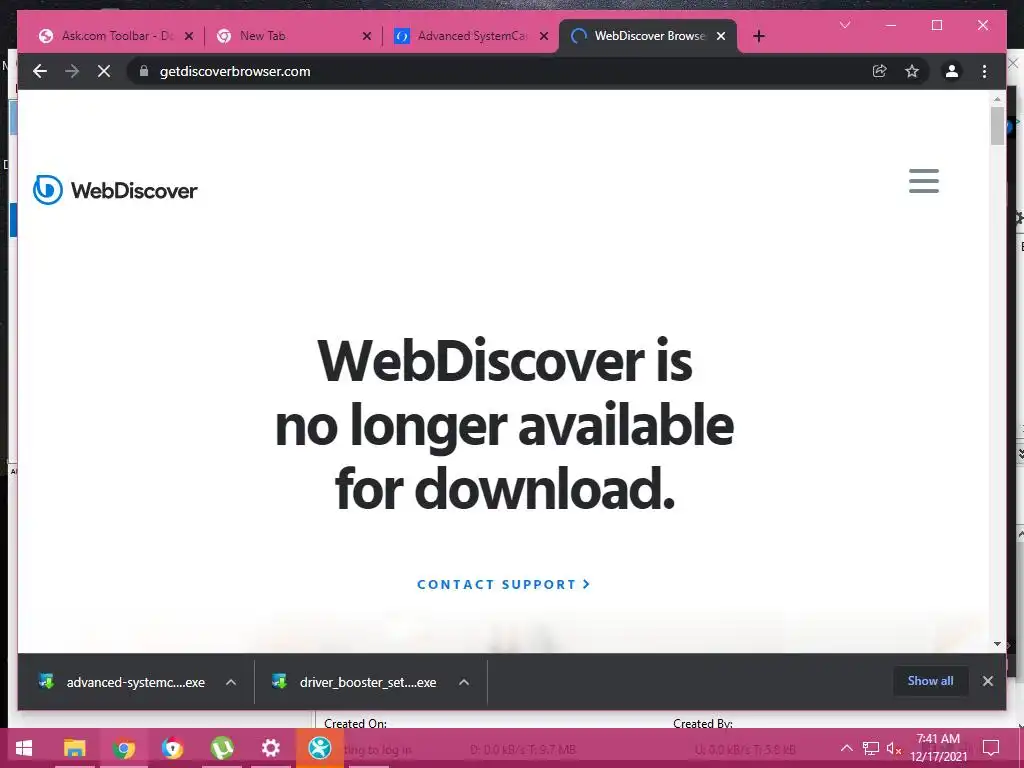Select the WebDiscover Browser tab
Viewport: 1024px width, 768px height.
pyautogui.click(x=649, y=36)
